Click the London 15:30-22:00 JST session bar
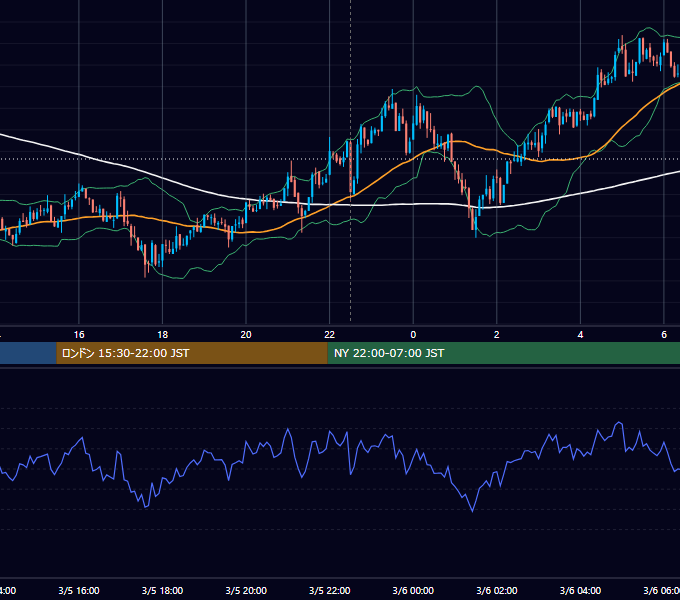Viewport: 680px width, 600px height. 192,353
